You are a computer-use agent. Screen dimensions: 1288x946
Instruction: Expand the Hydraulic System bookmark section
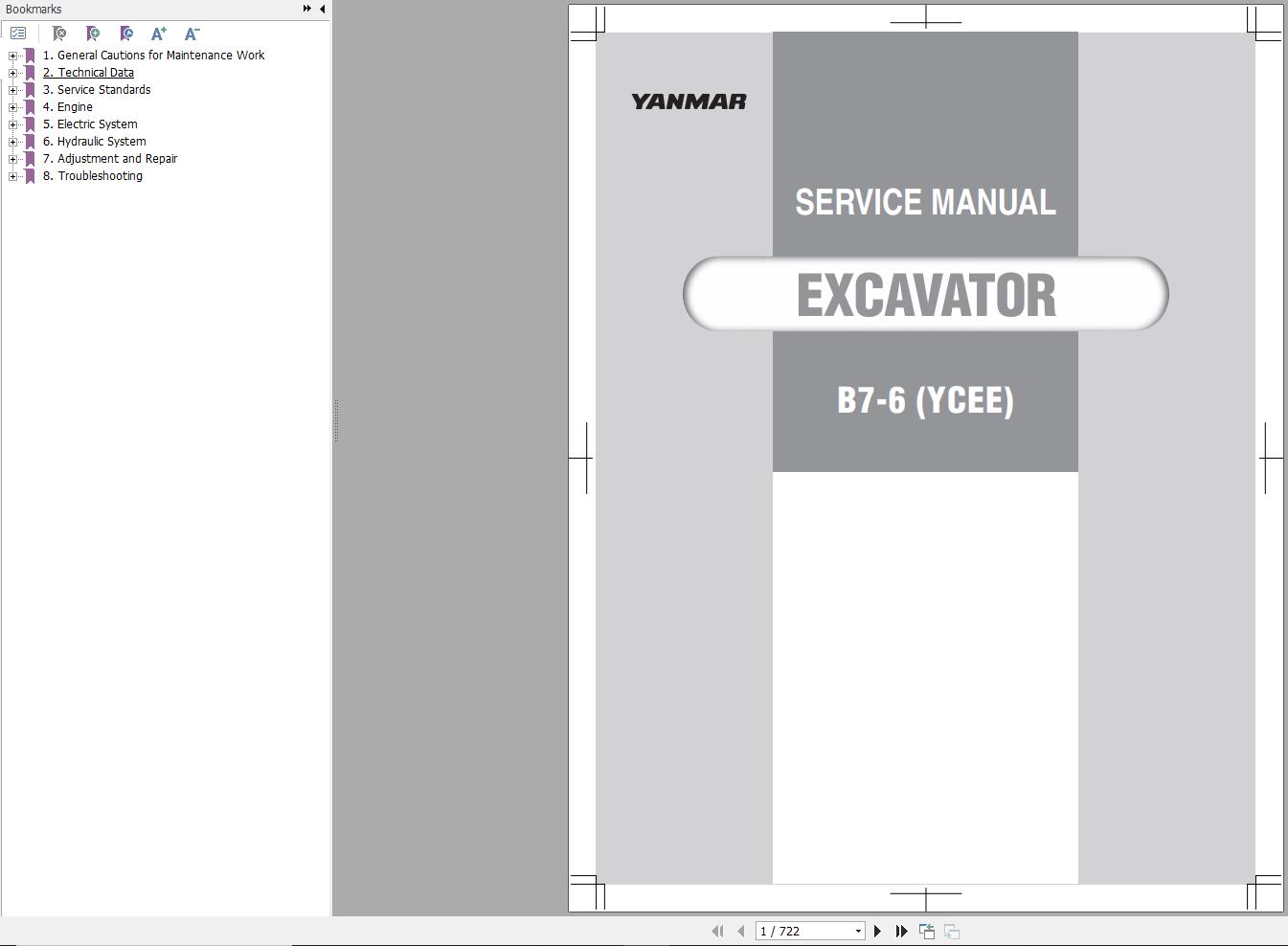pos(11,141)
